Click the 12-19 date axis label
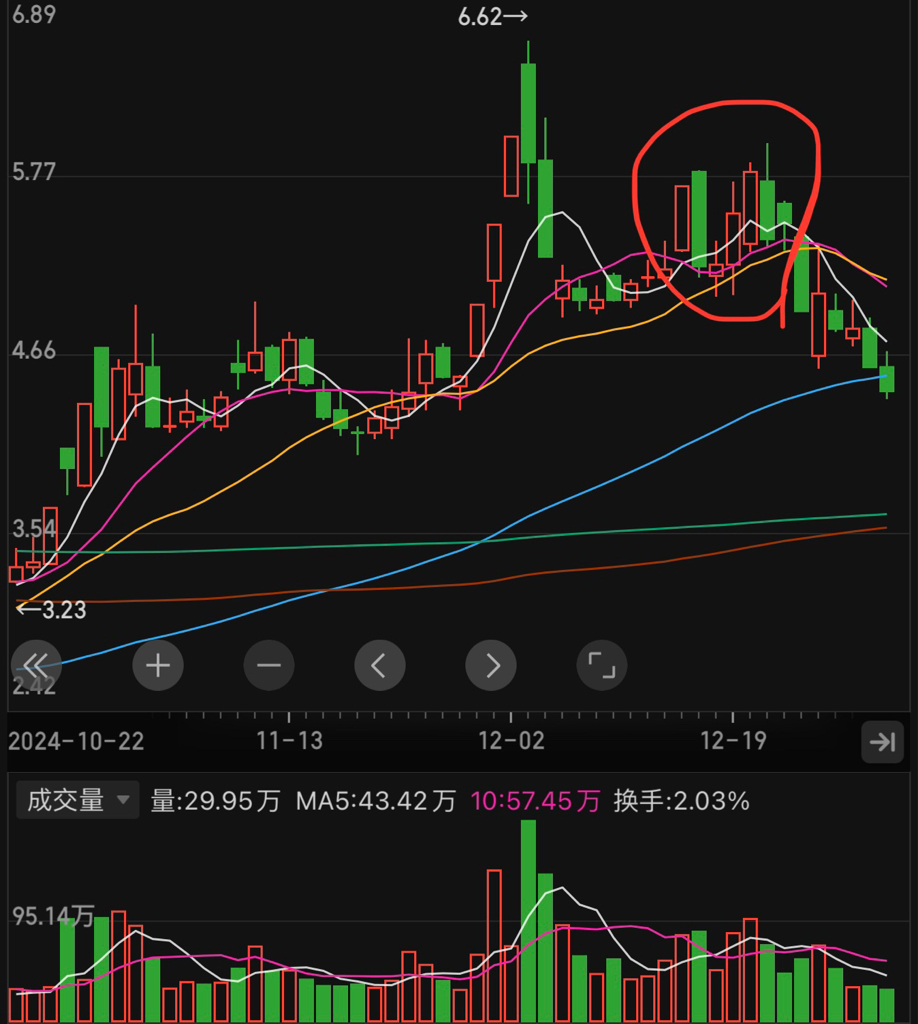Viewport: 918px width, 1024px height. click(x=733, y=741)
